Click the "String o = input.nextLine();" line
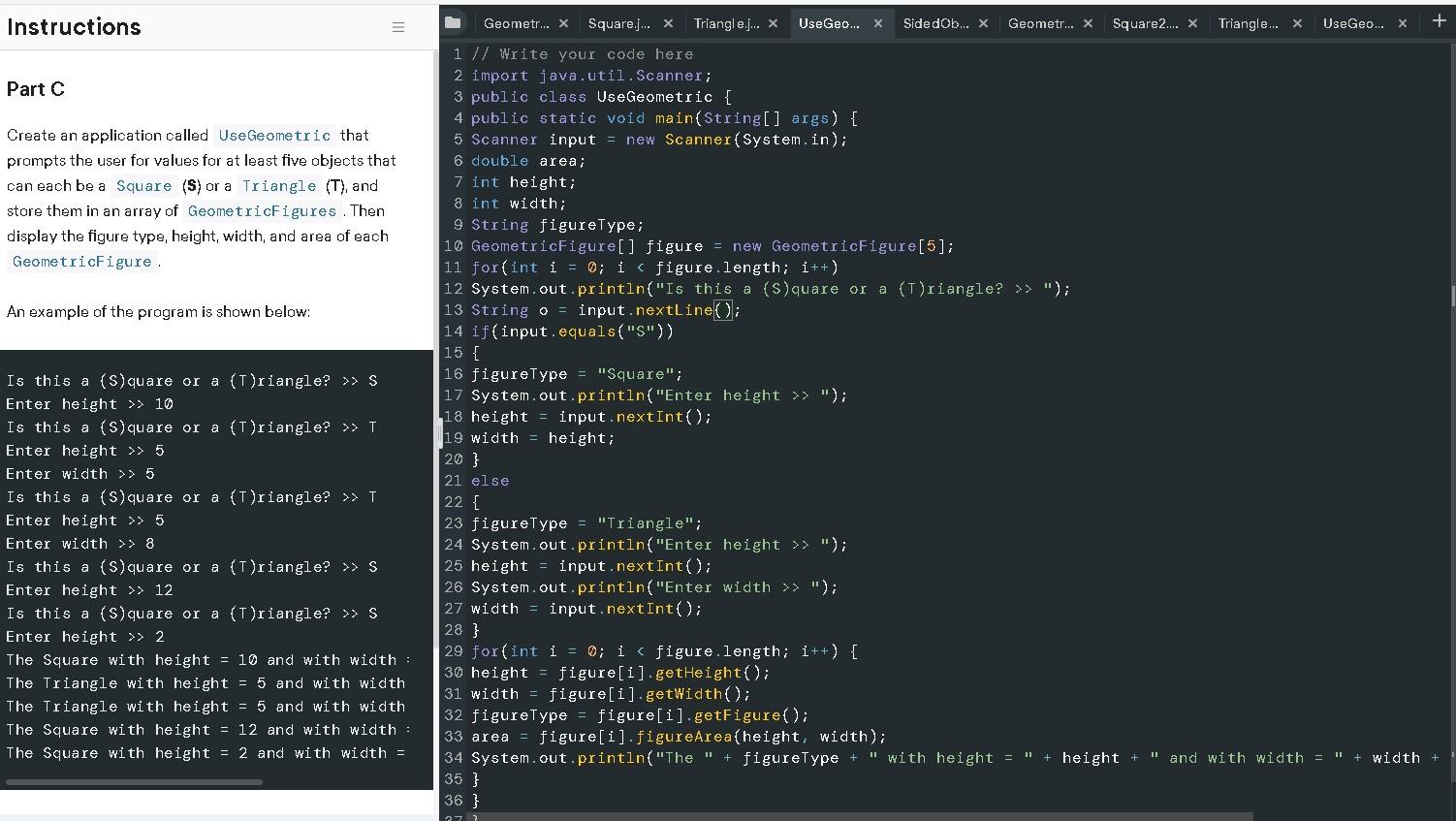The width and height of the screenshot is (1456, 821). click(606, 310)
